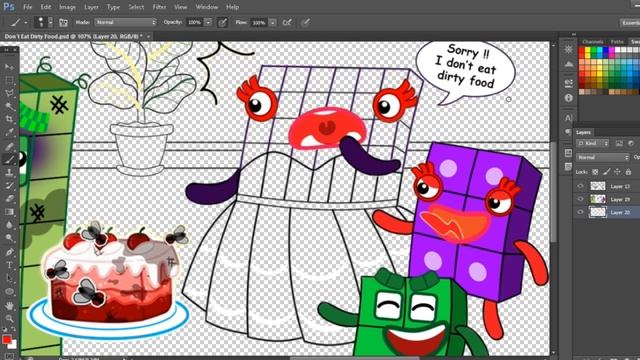640x360 pixels.
Task: Open the layer filter Kind dropdown
Action: (x=593, y=144)
